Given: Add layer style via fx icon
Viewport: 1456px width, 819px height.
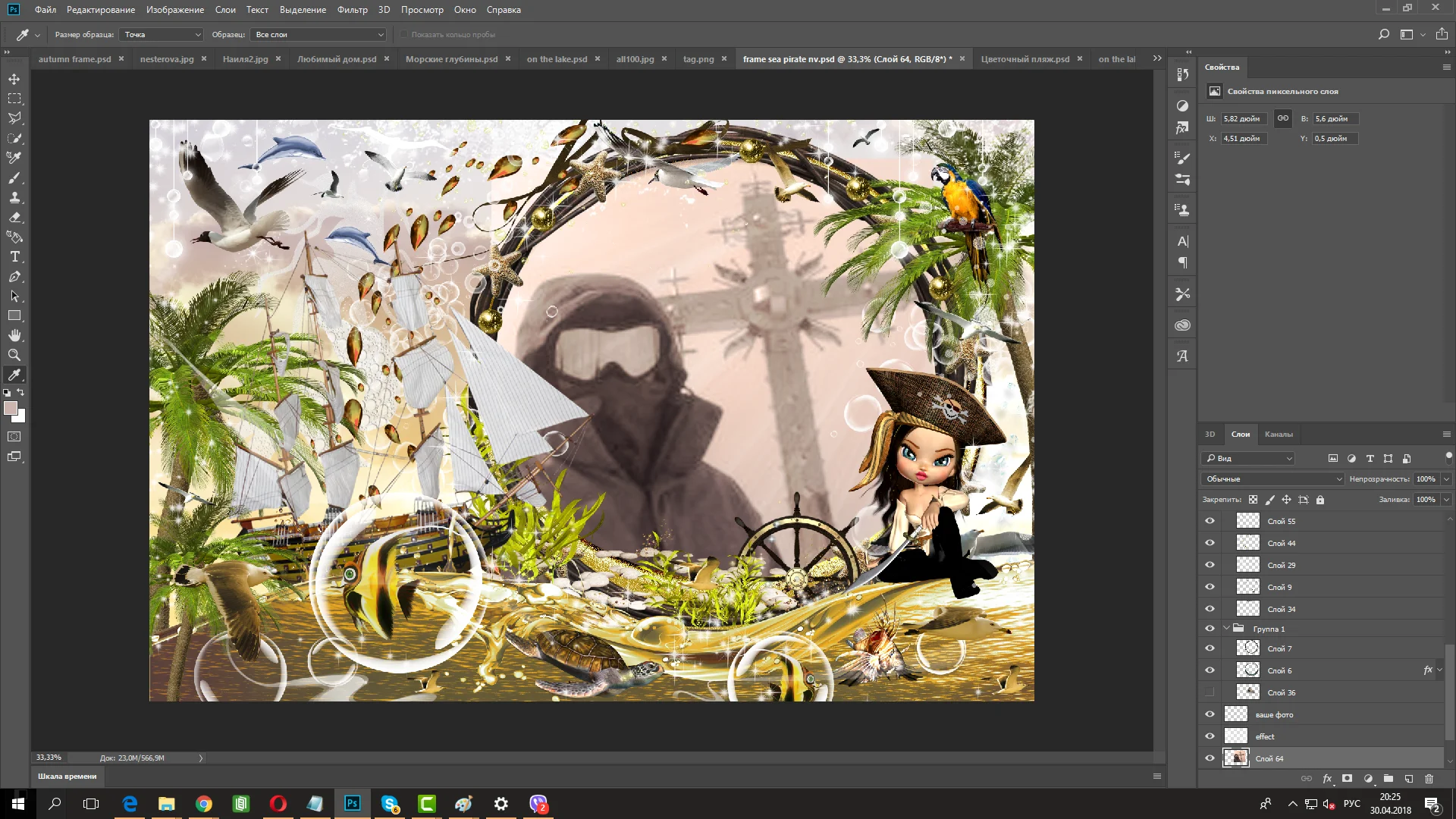Looking at the screenshot, I should [x=1327, y=779].
